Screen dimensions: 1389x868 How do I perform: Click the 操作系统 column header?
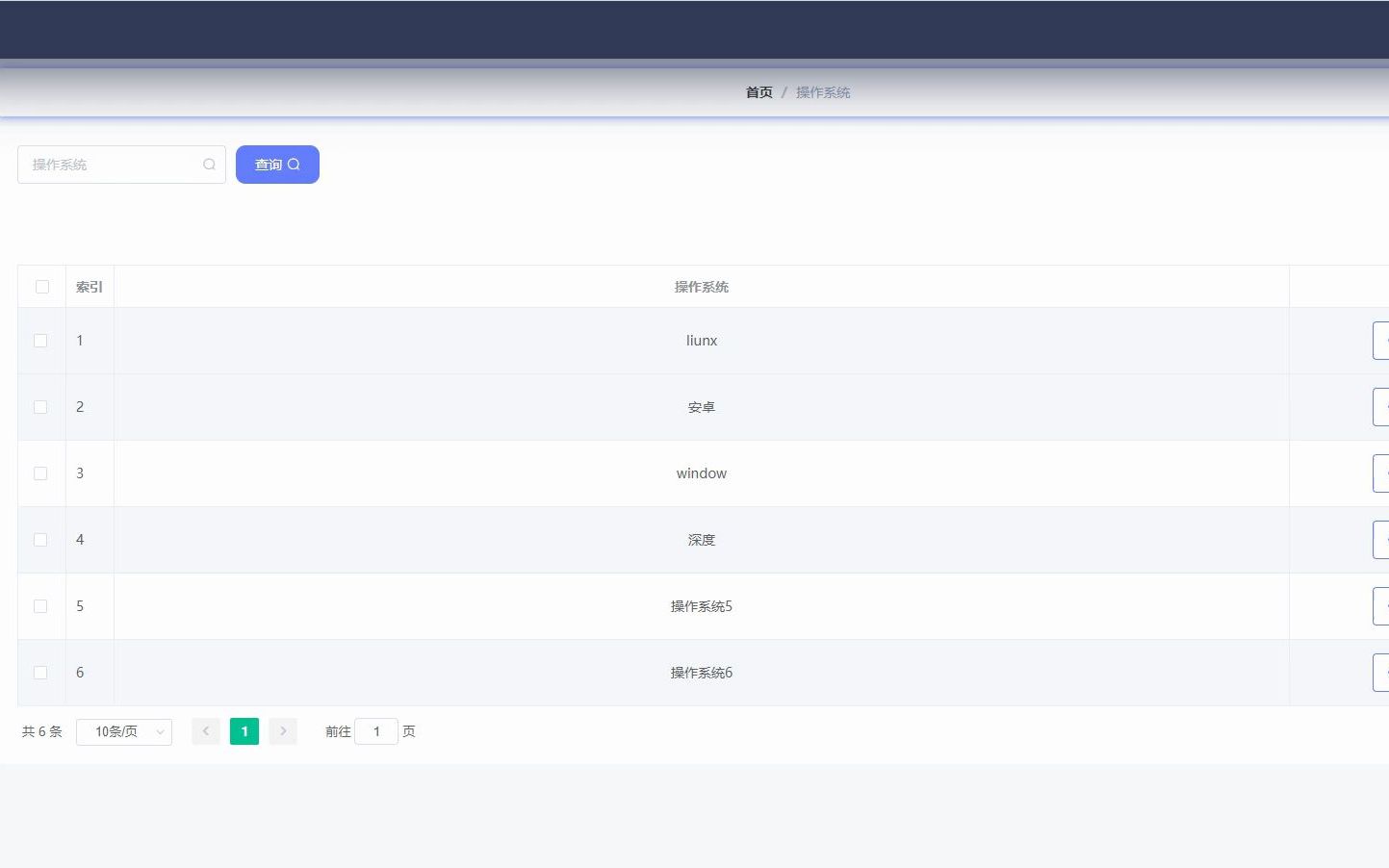[x=702, y=287]
